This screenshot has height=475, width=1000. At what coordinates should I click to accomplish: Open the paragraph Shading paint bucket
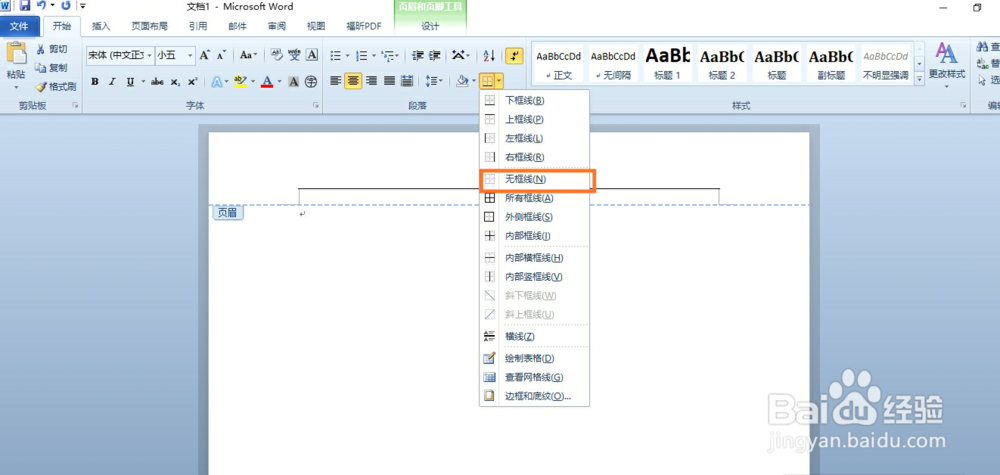(x=462, y=81)
